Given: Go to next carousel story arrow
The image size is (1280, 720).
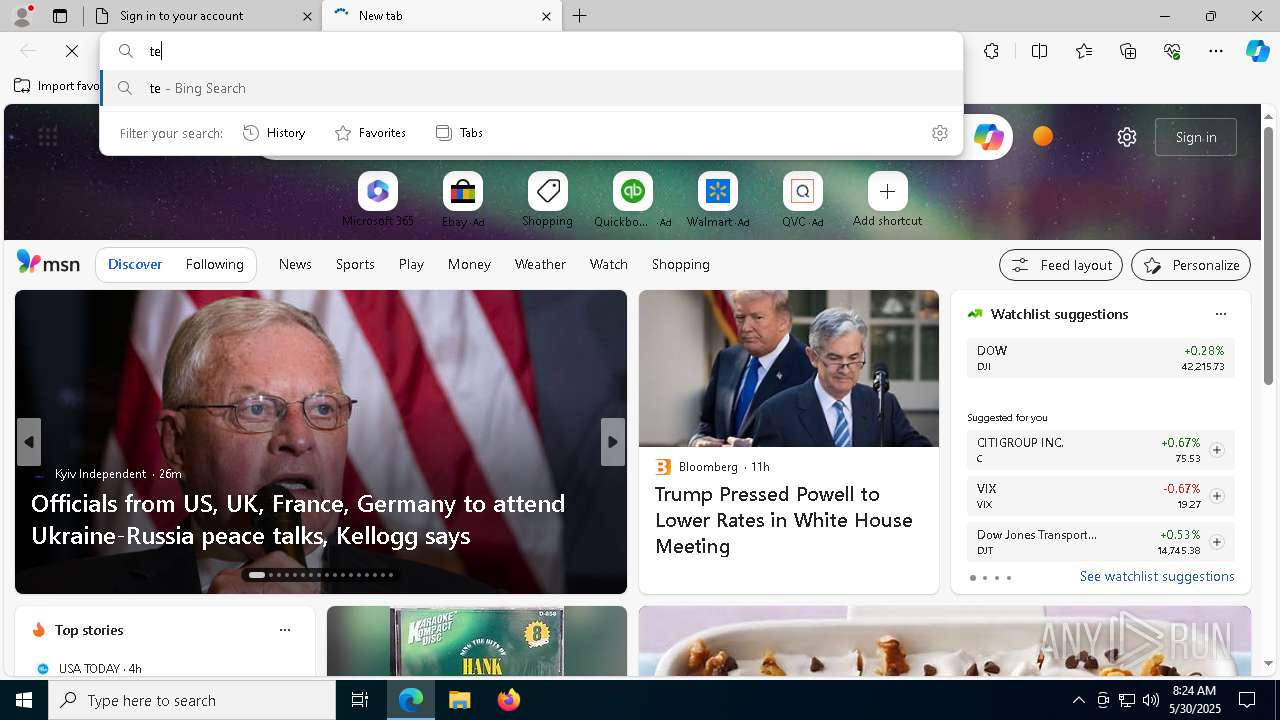Looking at the screenshot, I should pos(613,442).
